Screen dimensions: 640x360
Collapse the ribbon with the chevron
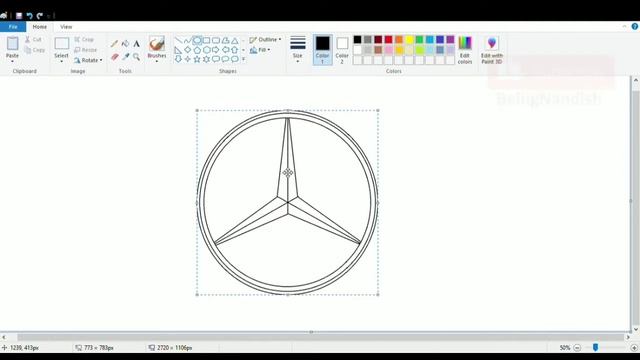624,27
